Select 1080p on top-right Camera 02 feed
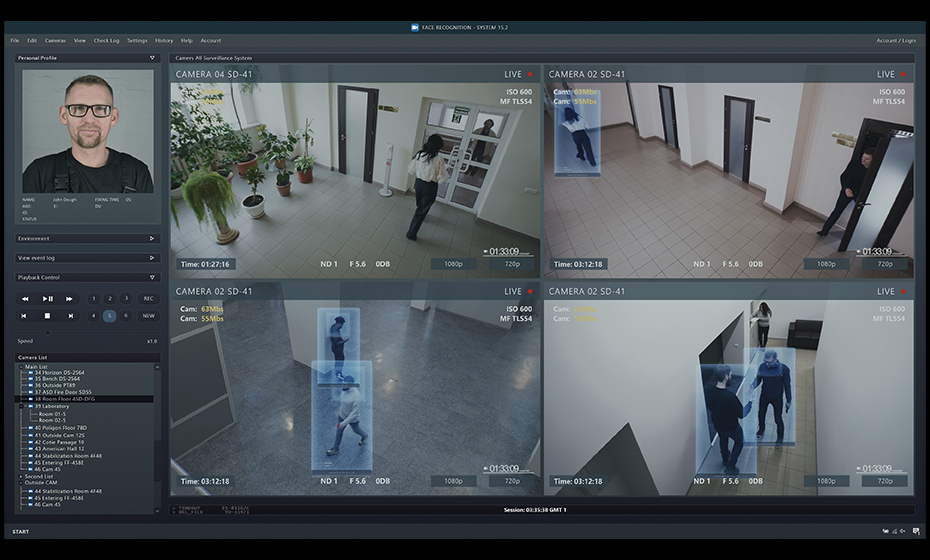 click(x=826, y=264)
